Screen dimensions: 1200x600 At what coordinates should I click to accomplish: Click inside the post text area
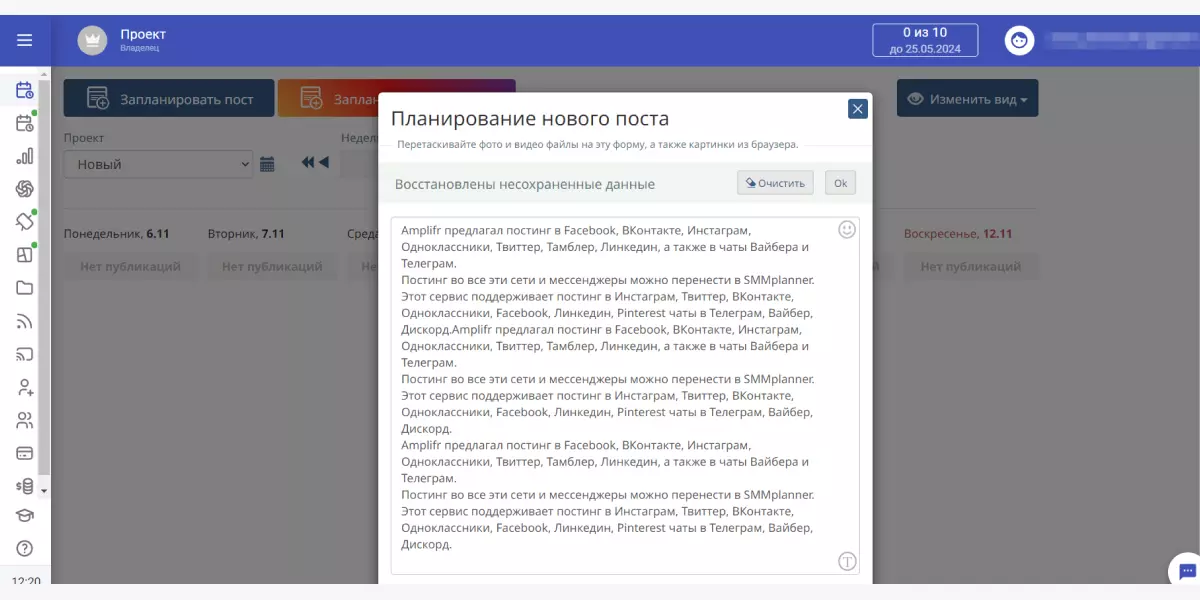pos(625,395)
